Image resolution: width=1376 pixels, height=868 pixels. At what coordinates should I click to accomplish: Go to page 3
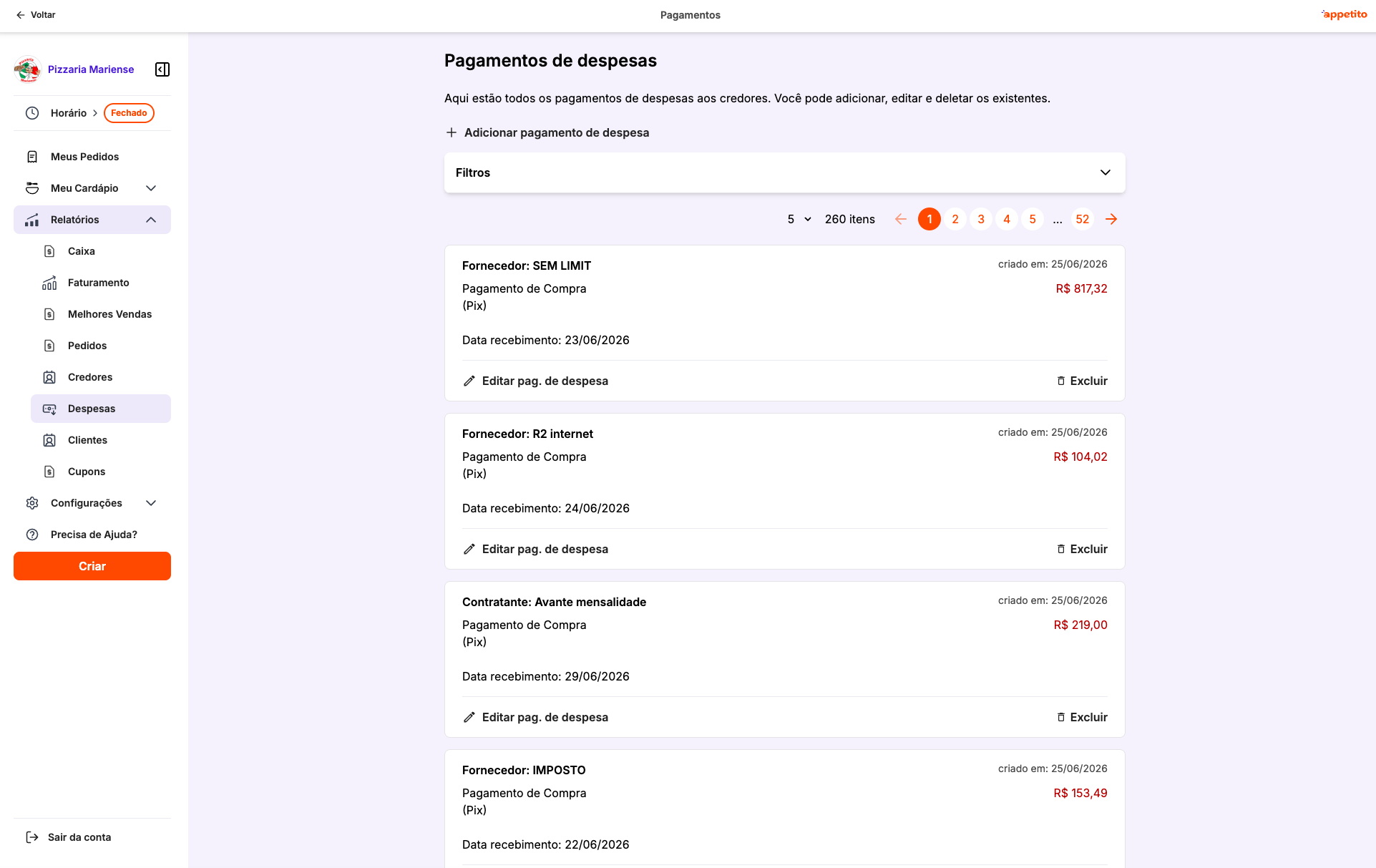tap(981, 219)
